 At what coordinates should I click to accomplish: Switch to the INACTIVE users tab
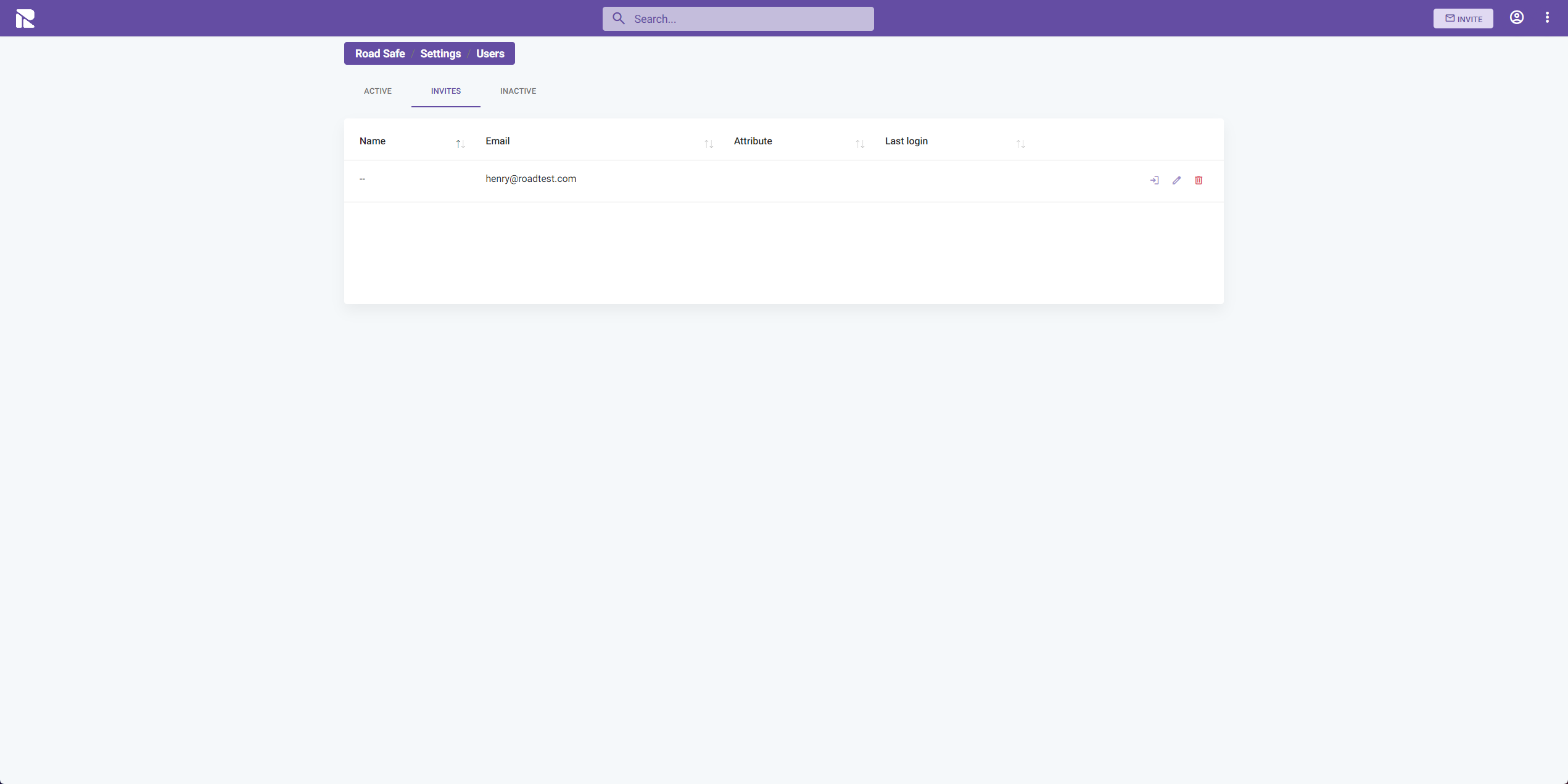[x=518, y=91]
